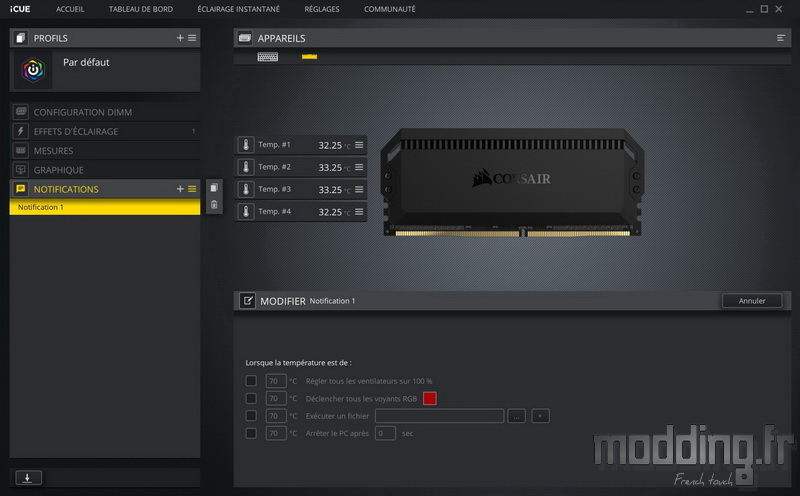Click the Annuler button

pyautogui.click(x=752, y=301)
